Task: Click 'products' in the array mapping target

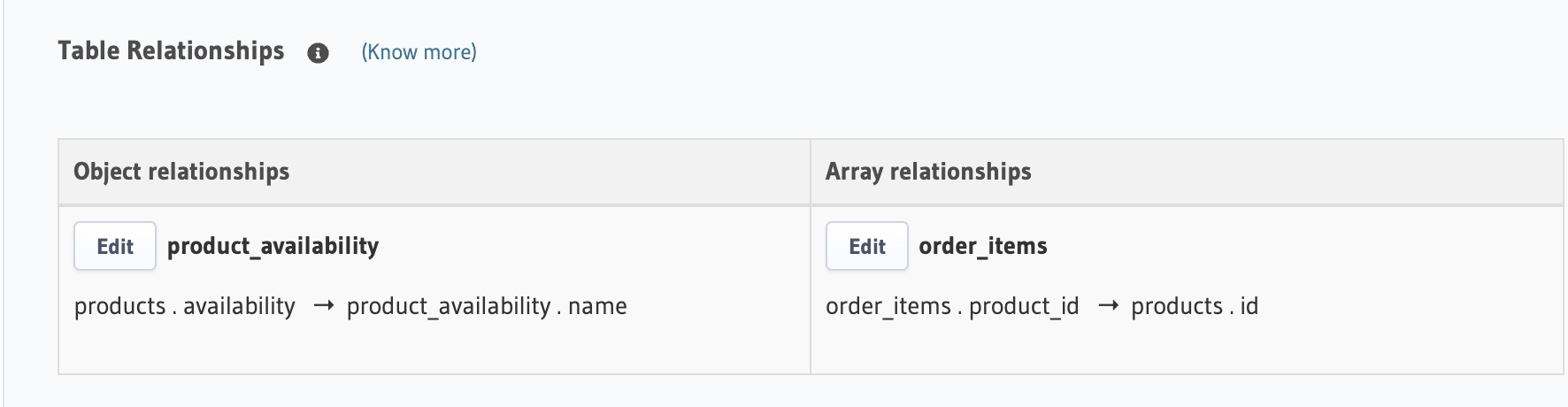Action: (1177, 306)
